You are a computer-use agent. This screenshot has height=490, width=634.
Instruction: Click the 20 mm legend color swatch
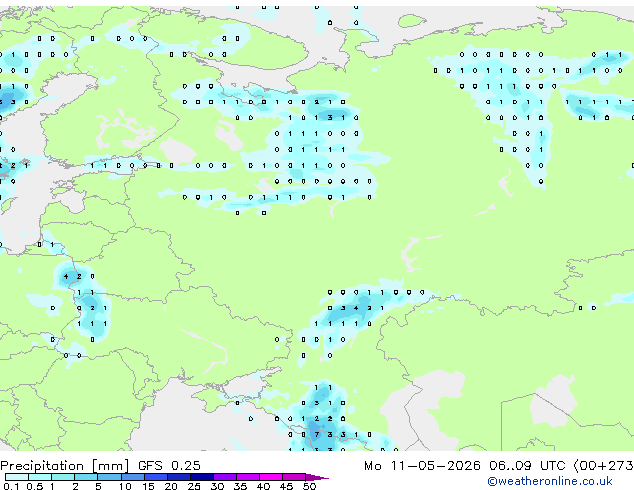[x=179, y=477]
